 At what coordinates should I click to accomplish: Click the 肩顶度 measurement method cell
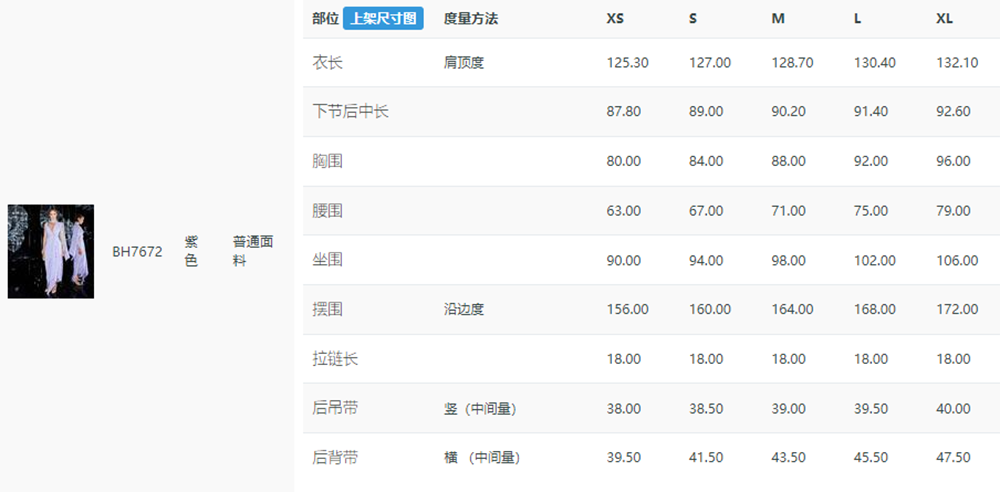pos(464,63)
